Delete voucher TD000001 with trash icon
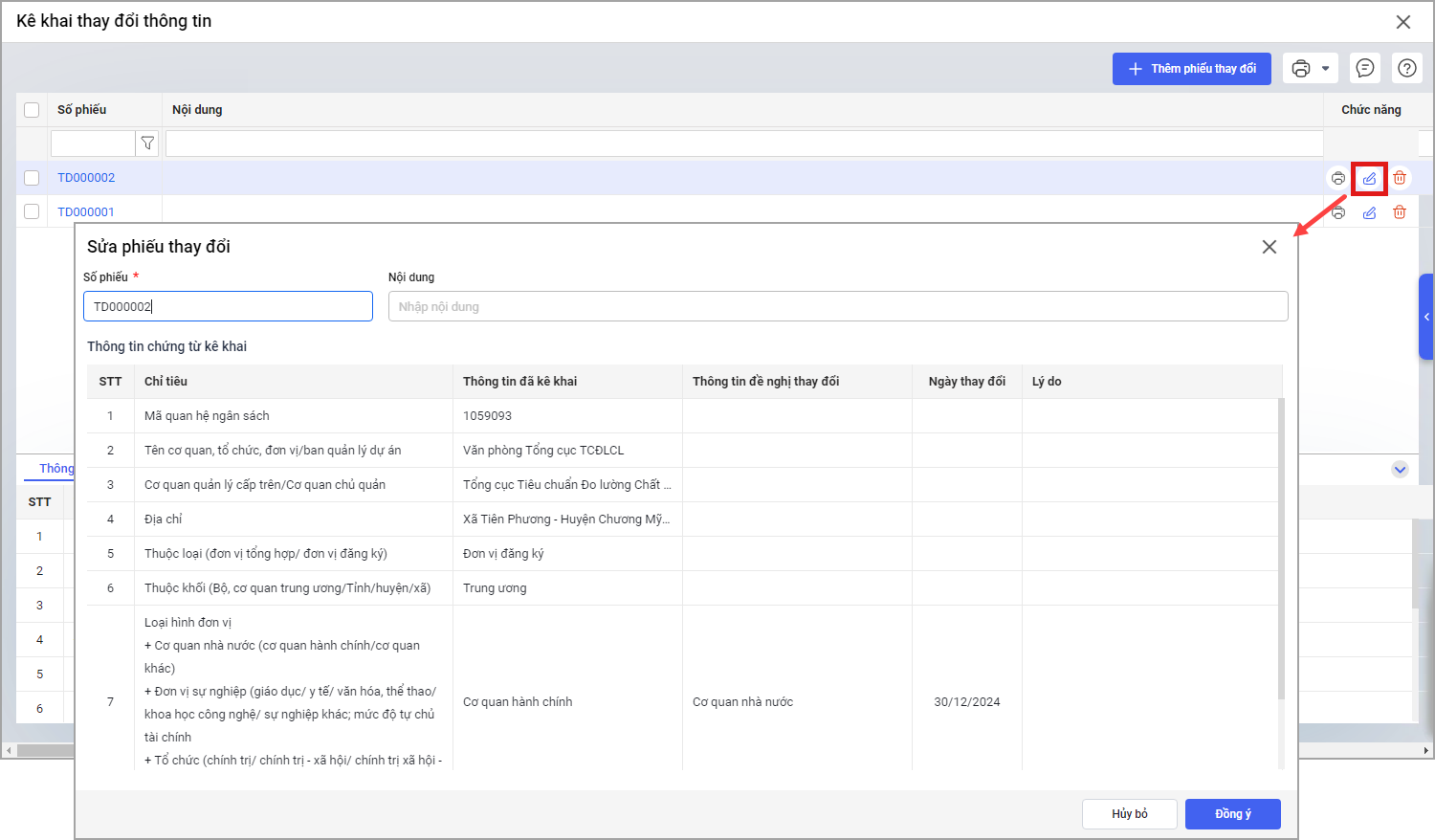1435x840 pixels. coord(1400,212)
